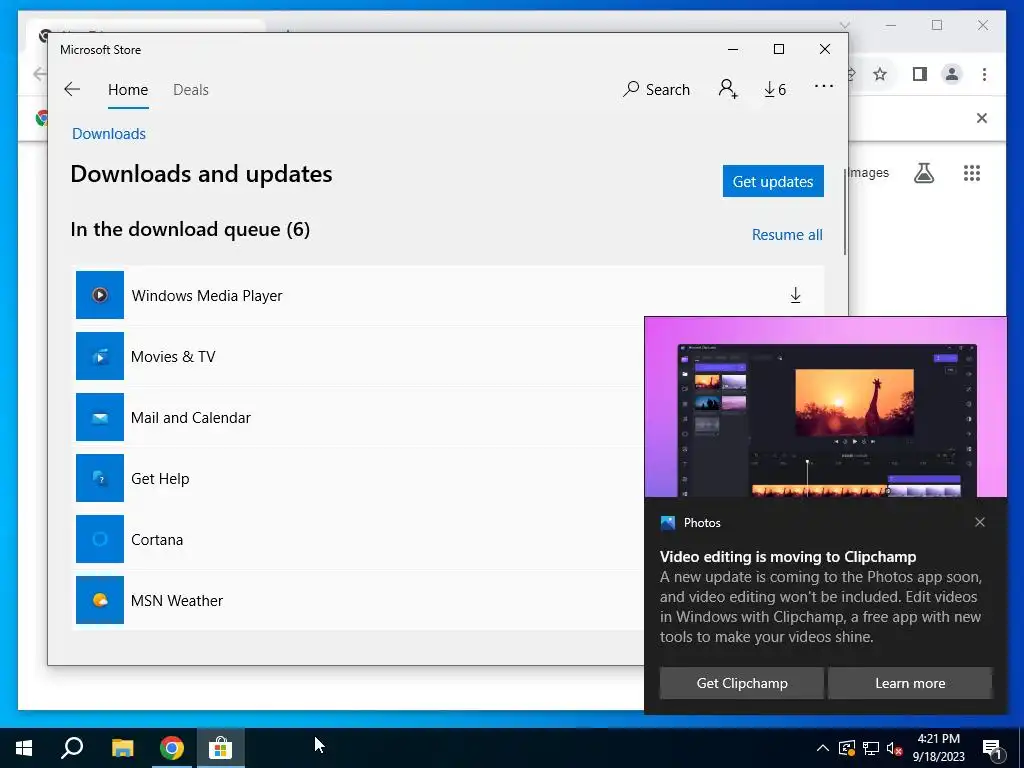Viewport: 1024px width, 768px height.
Task: Select the Get Help text entry
Action: 160,479
